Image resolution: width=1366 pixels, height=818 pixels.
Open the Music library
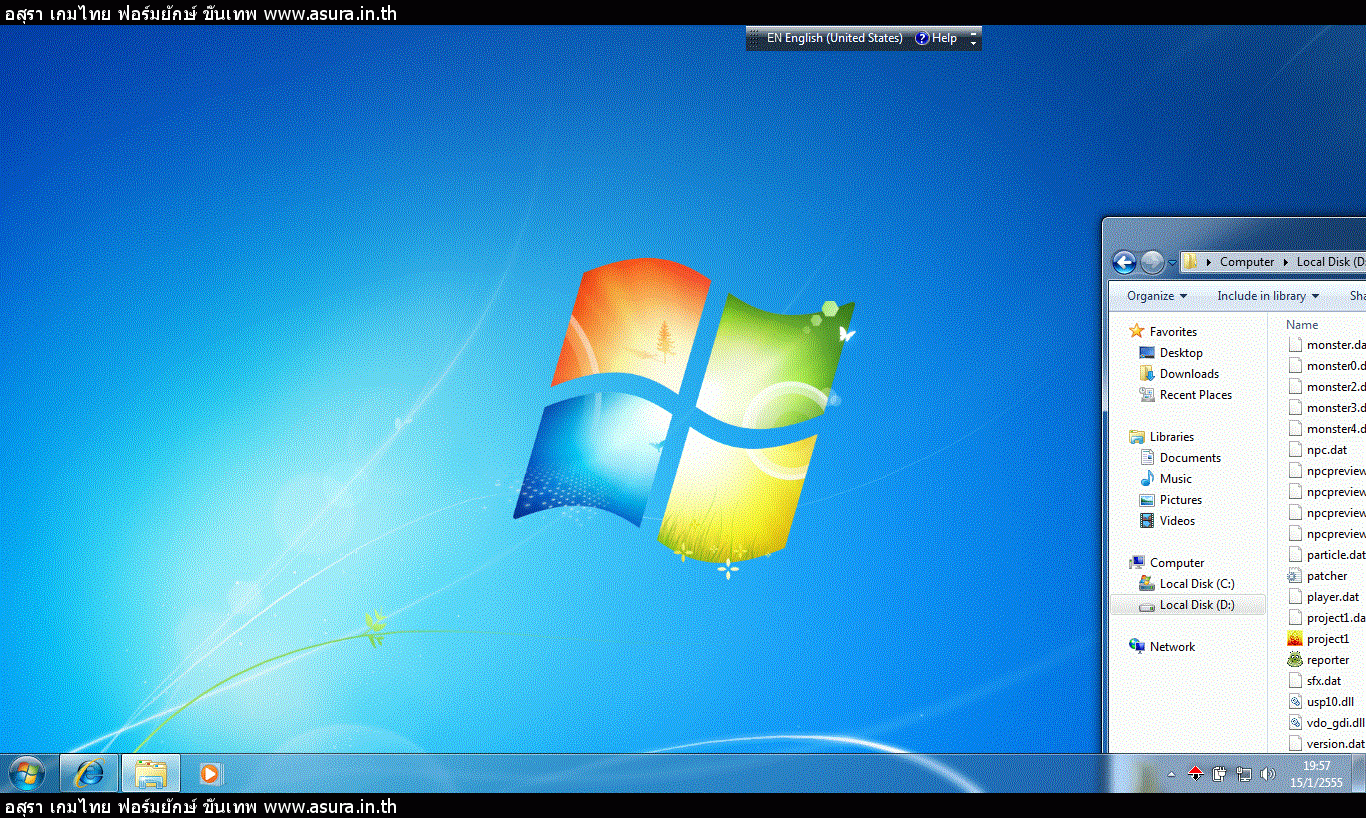tap(1175, 479)
